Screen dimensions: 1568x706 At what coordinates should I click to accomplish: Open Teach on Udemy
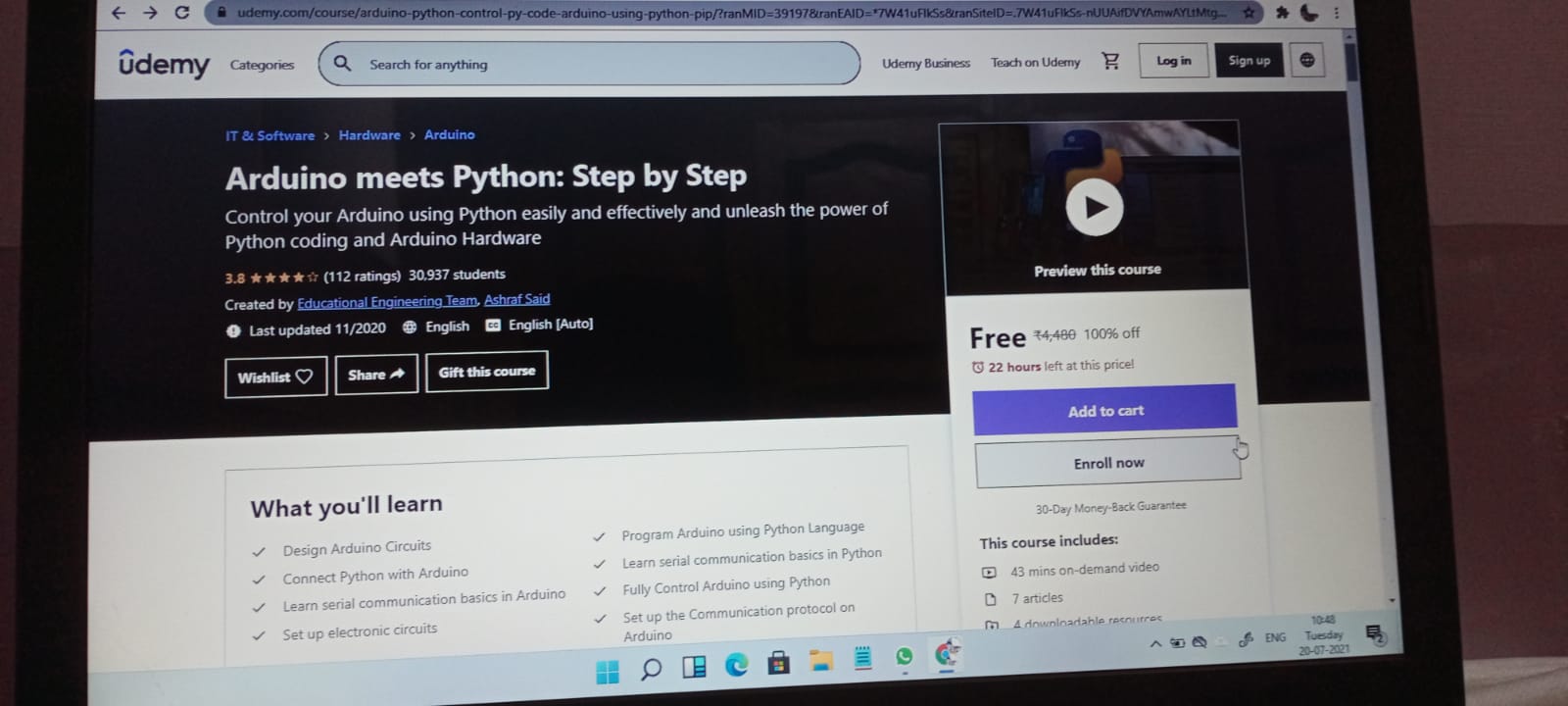click(1035, 62)
